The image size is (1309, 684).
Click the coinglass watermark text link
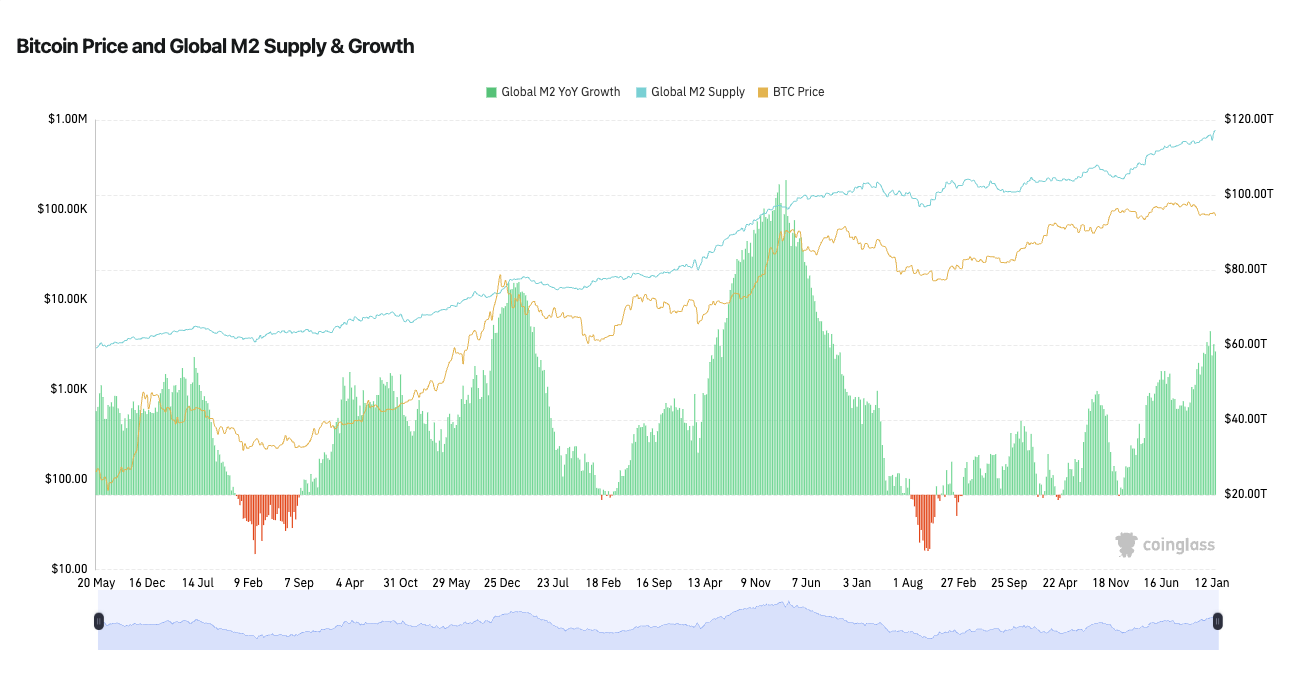click(1178, 544)
